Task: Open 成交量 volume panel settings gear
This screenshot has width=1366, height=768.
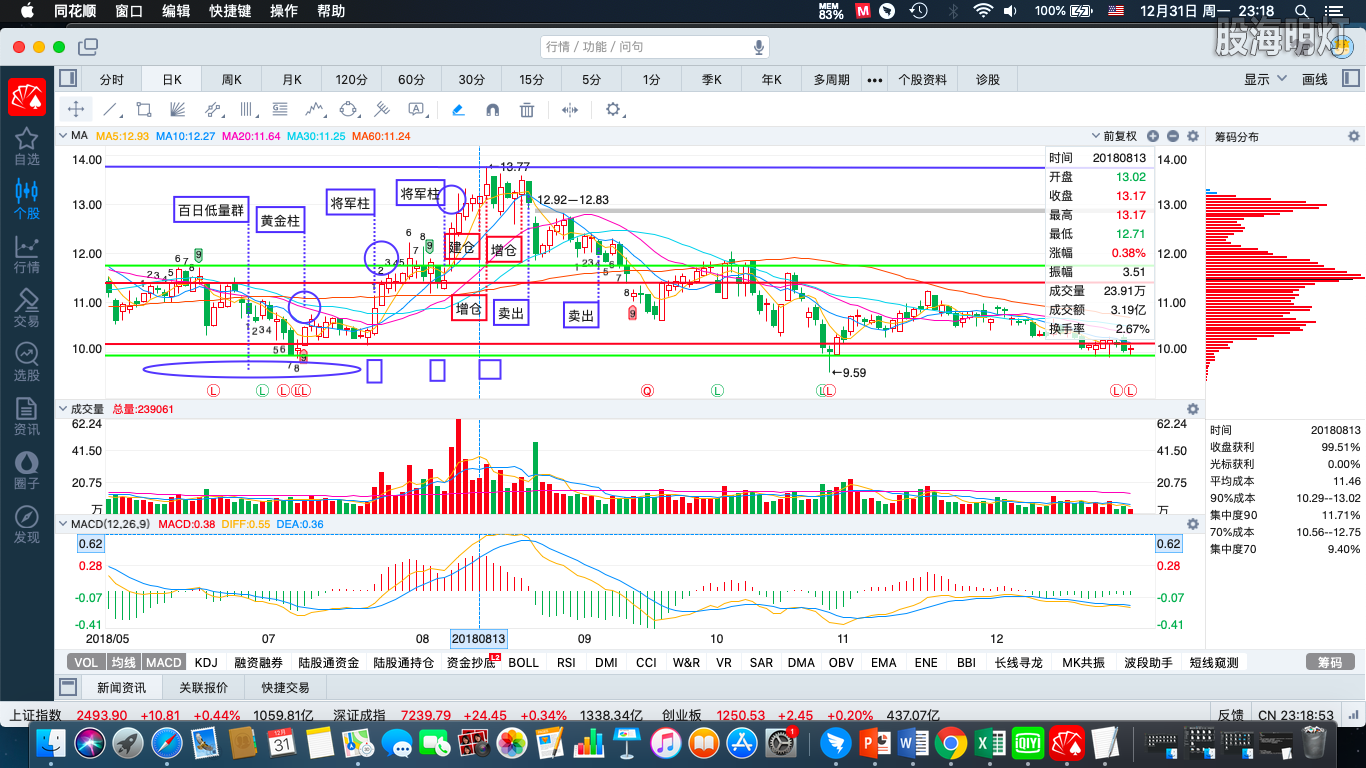Action: [1192, 409]
